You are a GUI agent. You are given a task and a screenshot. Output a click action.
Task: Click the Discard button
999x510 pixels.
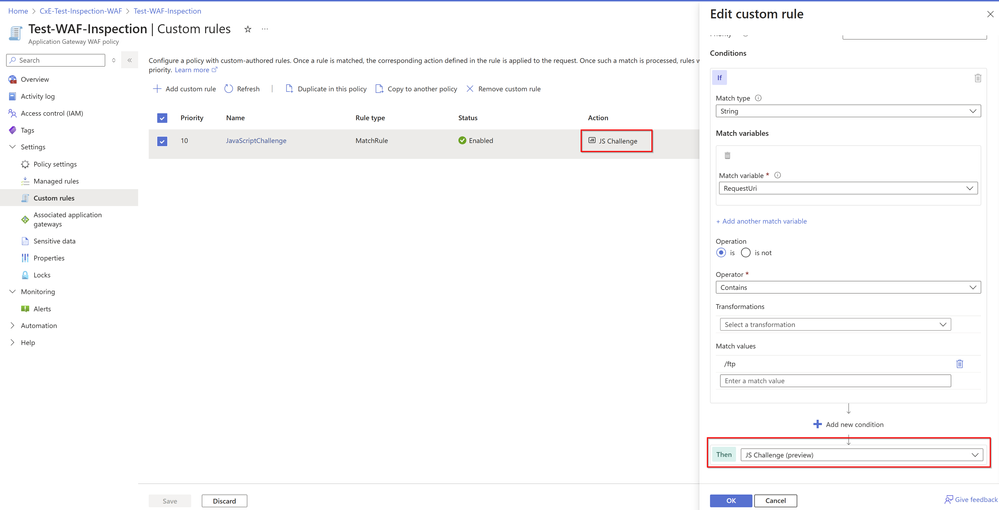point(224,501)
